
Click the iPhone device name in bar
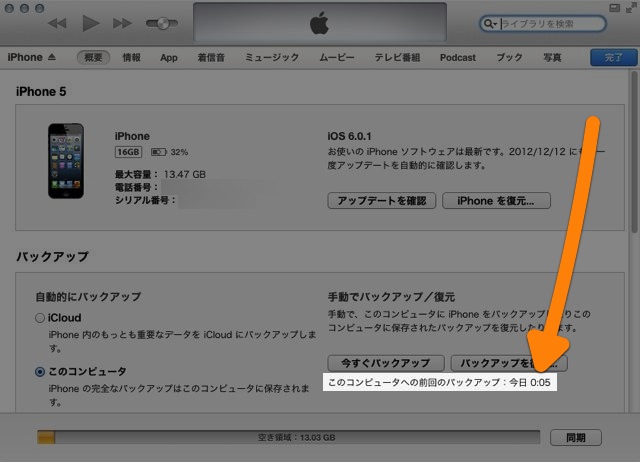point(25,57)
